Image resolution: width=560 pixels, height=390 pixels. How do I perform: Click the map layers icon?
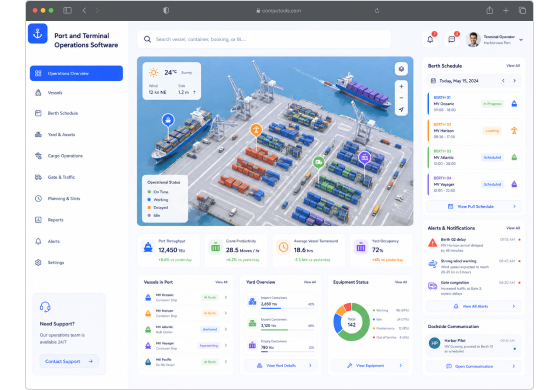coord(401,69)
